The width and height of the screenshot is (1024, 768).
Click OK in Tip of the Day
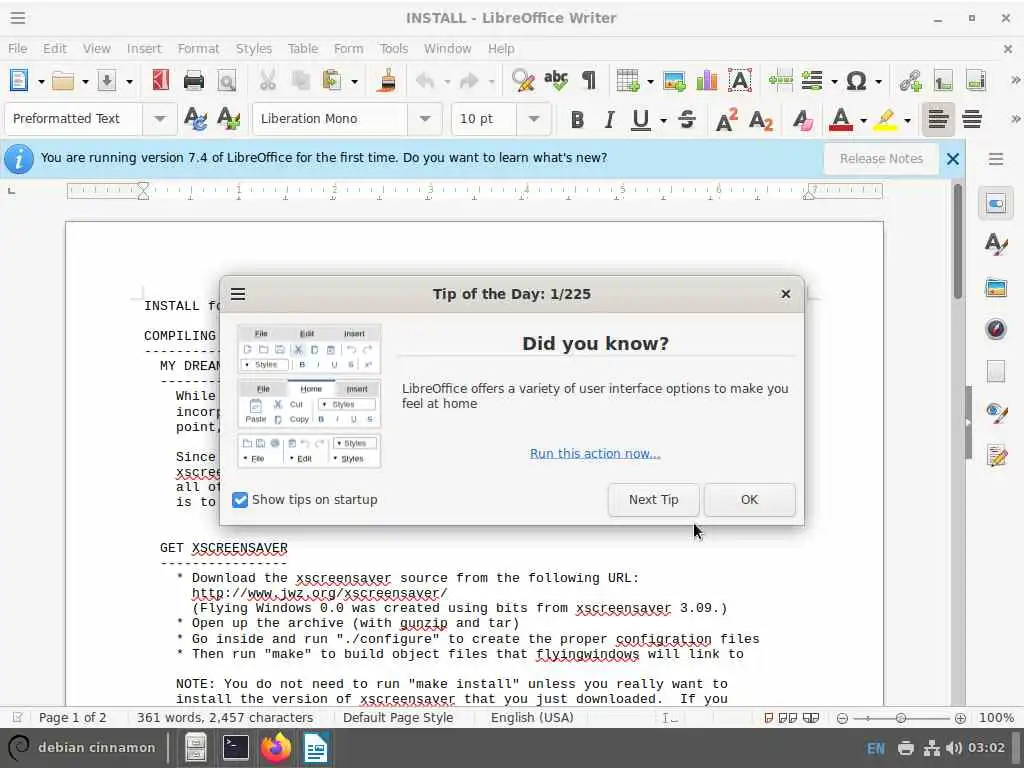pyautogui.click(x=750, y=500)
